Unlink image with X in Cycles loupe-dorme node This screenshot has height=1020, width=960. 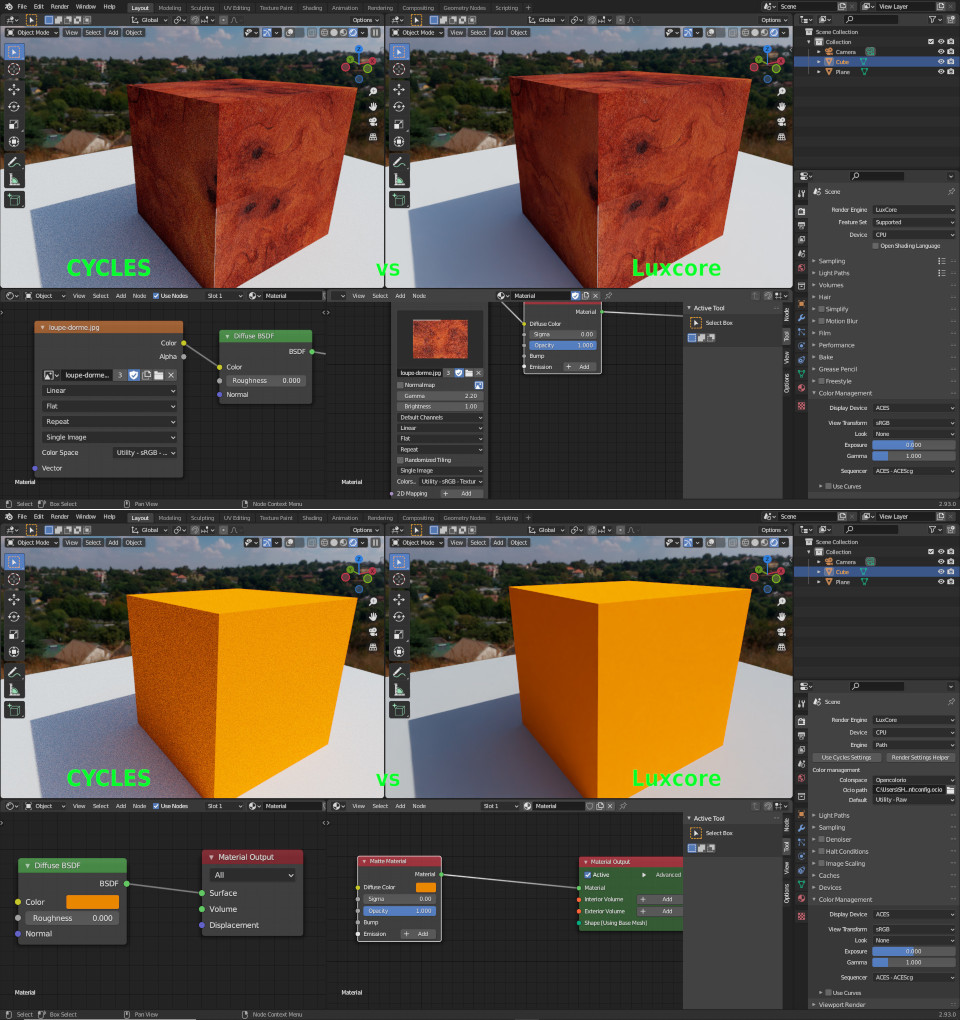pos(171,375)
